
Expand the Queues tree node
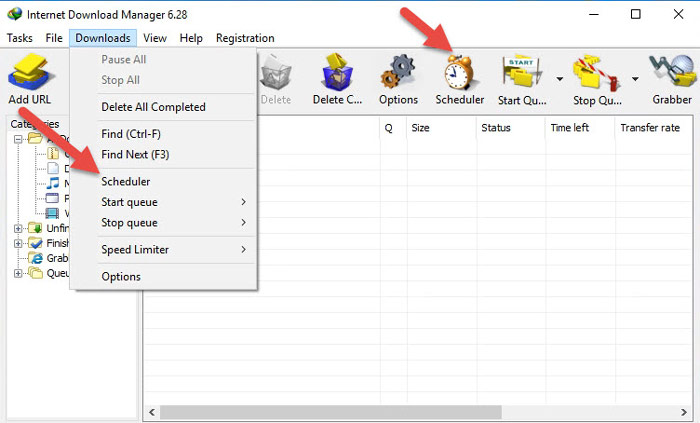18,273
